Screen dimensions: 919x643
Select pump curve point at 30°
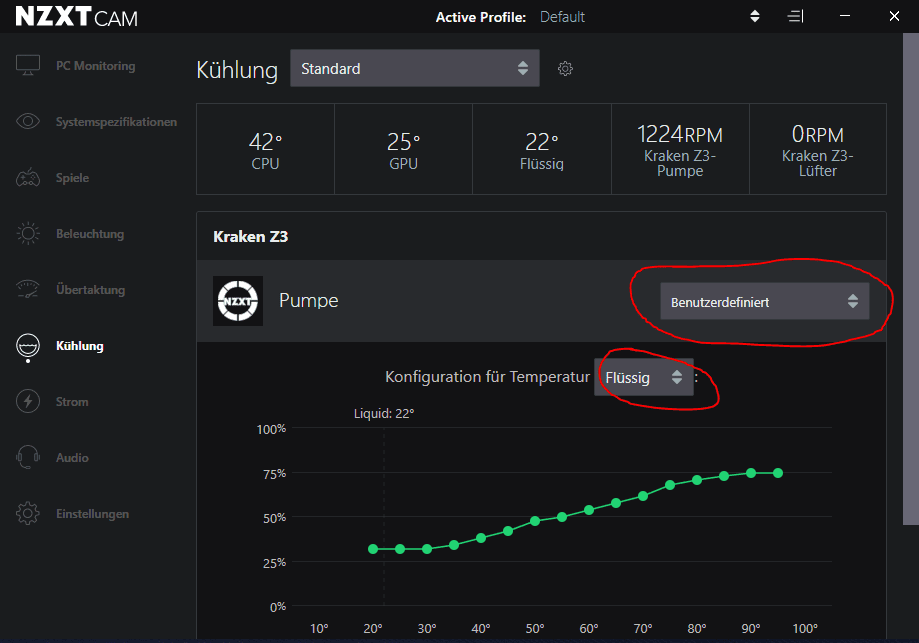pyautogui.click(x=427, y=549)
